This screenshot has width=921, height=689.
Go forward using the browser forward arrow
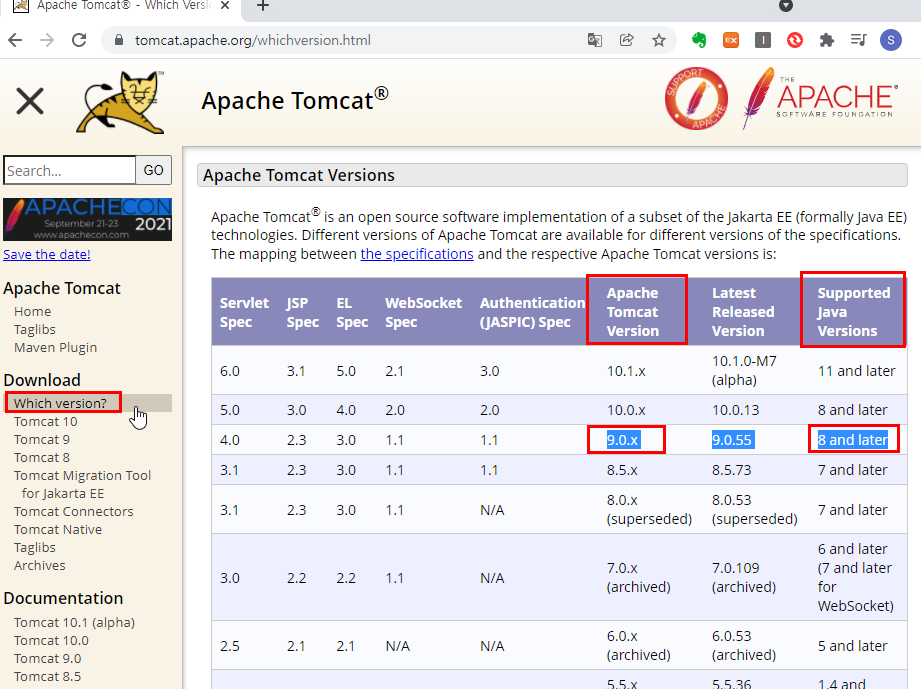click(47, 40)
